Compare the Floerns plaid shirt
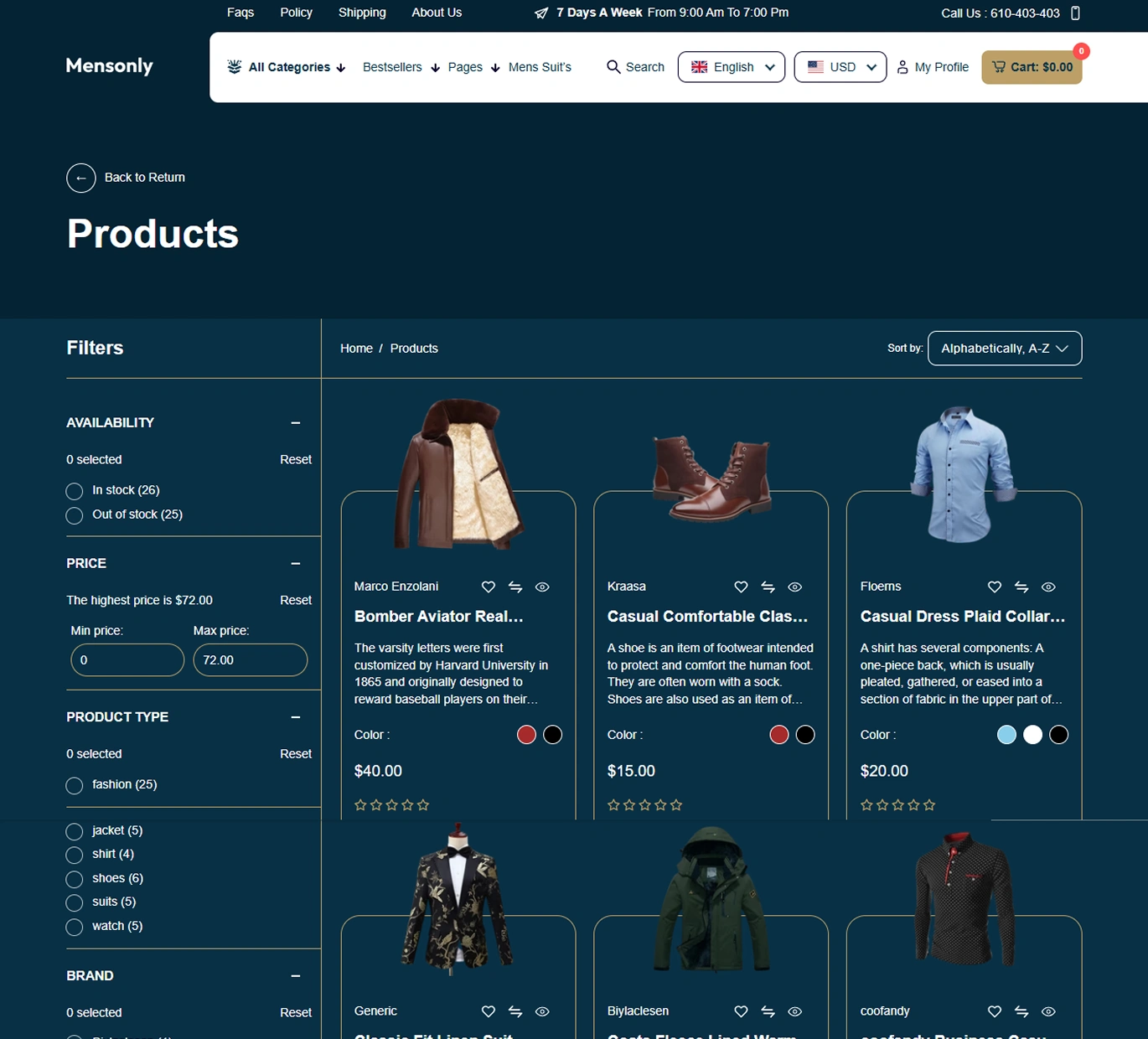Image resolution: width=1148 pixels, height=1039 pixels. pyautogui.click(x=1021, y=587)
